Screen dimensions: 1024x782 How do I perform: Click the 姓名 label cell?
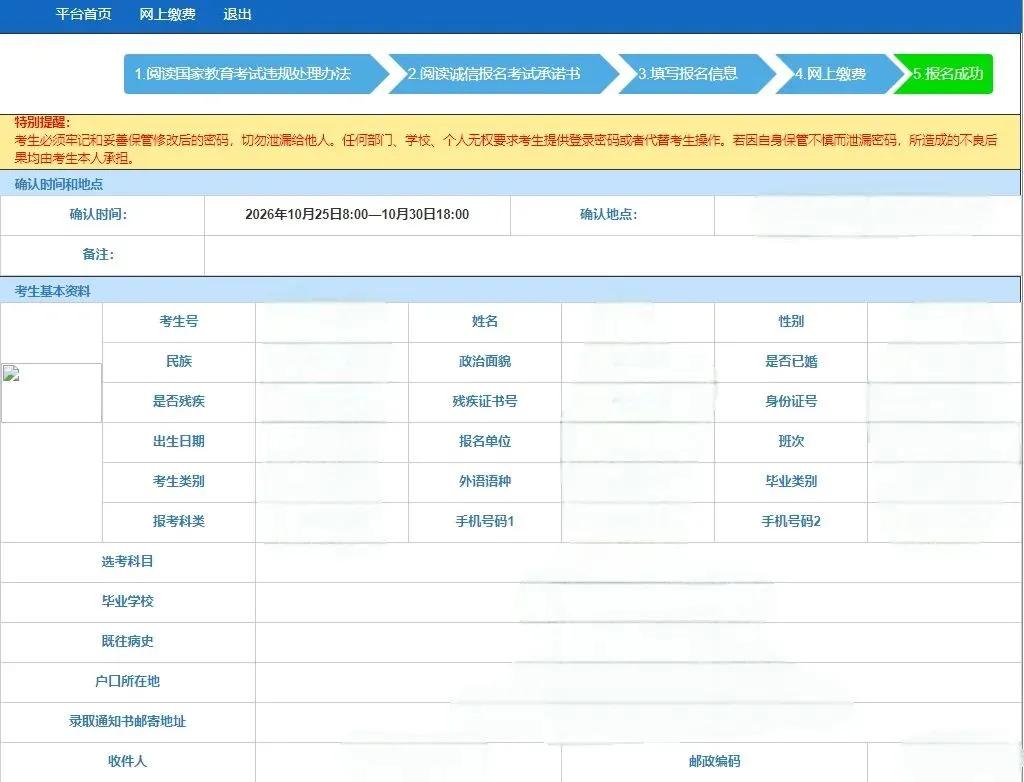485,321
